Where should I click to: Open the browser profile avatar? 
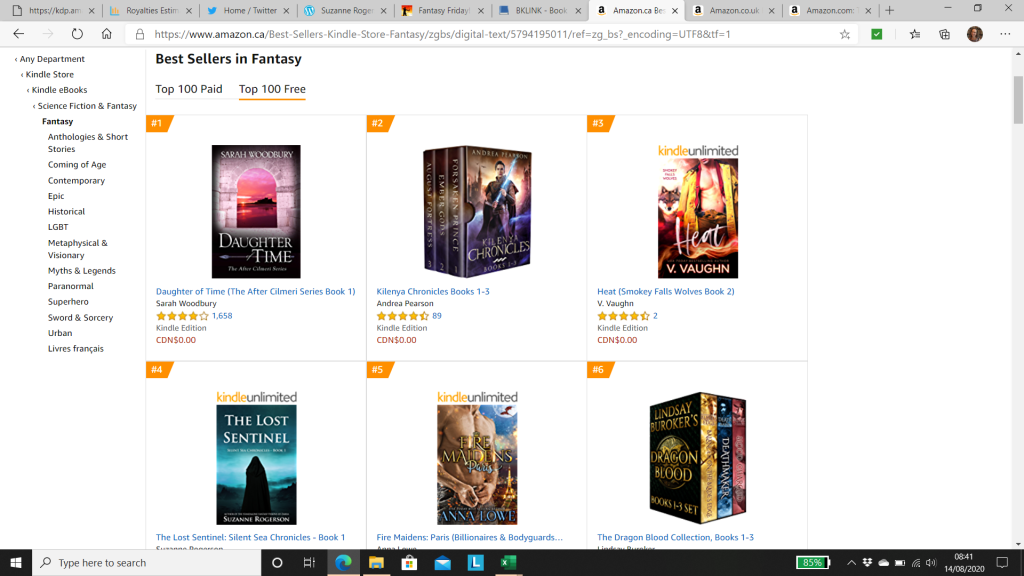tap(974, 34)
